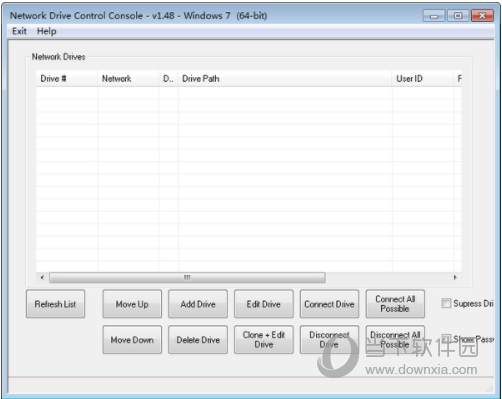Screen dimensions: 502x399
Task: Click the Disconnect Drive button
Action: tap(329, 340)
